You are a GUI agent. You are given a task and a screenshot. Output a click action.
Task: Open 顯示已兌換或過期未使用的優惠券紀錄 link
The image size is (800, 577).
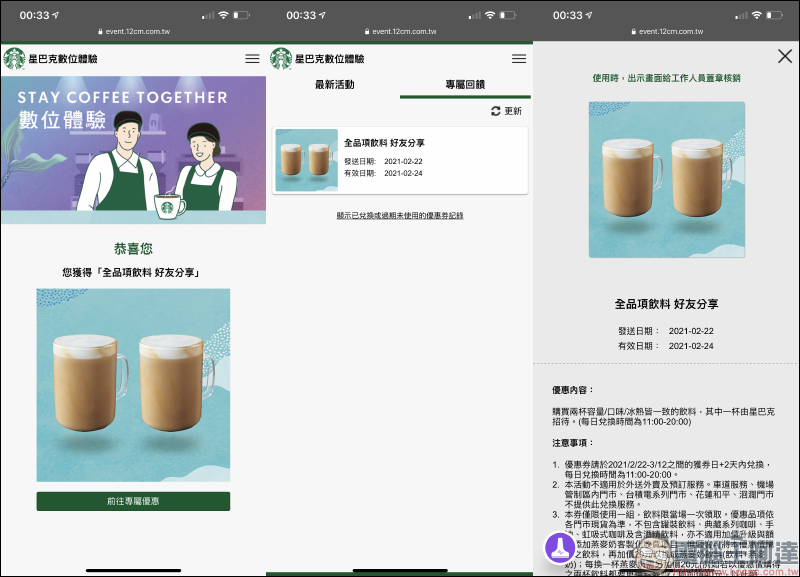[x=400, y=215]
